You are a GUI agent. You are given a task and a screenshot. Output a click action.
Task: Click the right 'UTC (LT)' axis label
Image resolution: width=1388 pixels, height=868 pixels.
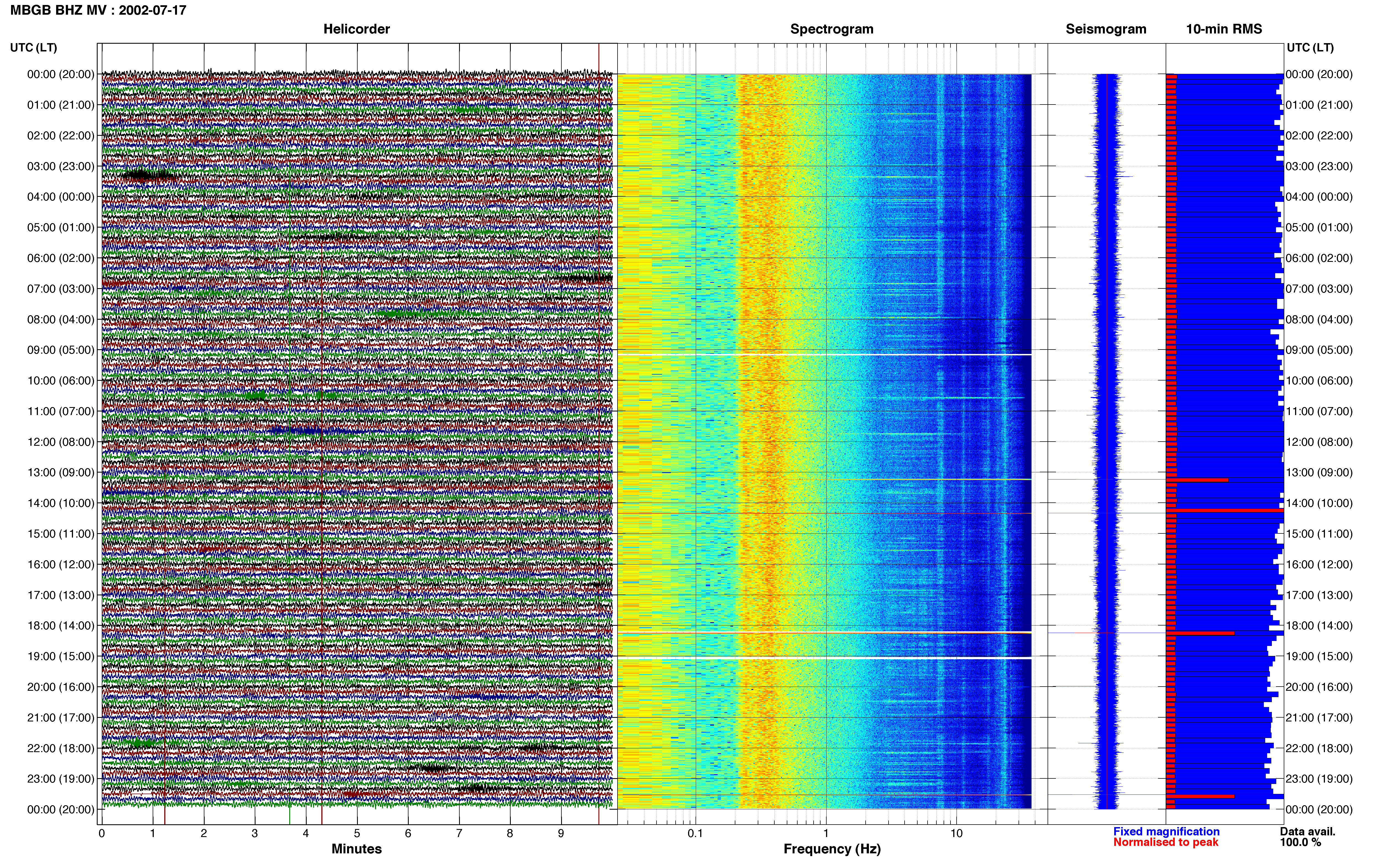click(1310, 48)
